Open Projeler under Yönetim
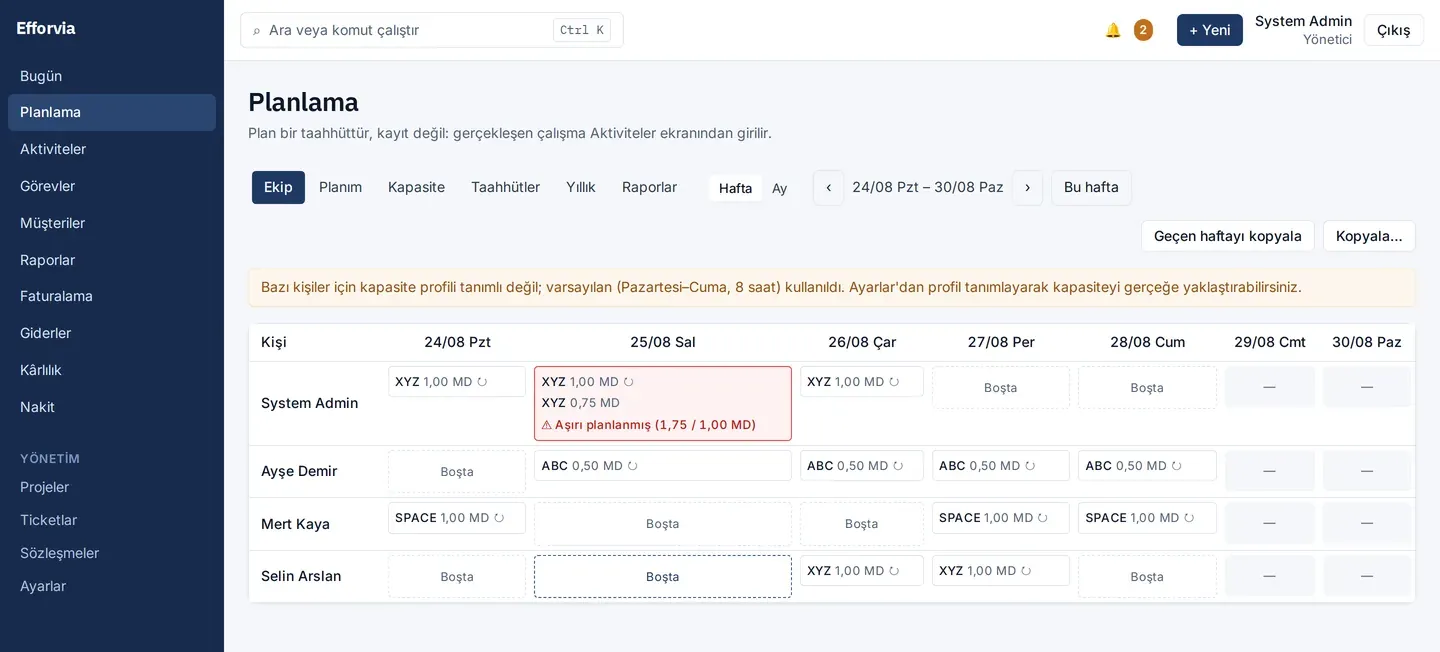The height and width of the screenshot is (652, 1440). pyautogui.click(x=112, y=487)
